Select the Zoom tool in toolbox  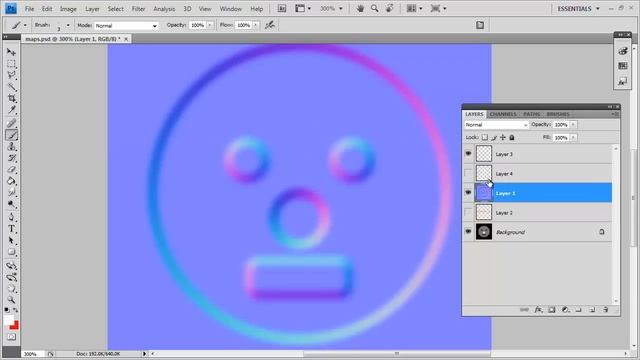[x=11, y=300]
